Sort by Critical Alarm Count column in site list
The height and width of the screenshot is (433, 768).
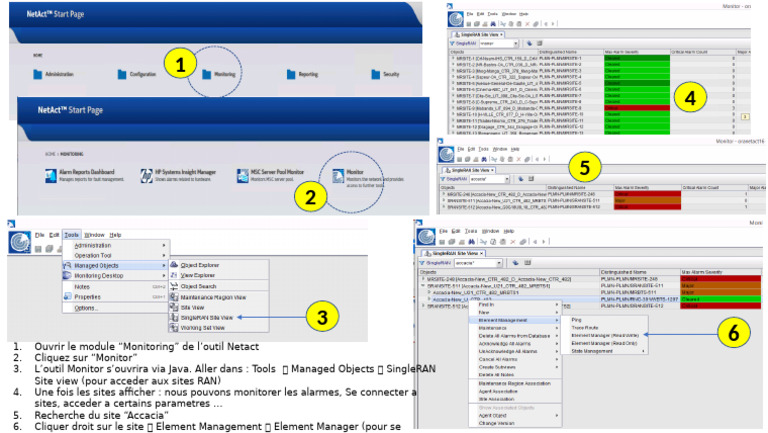[x=702, y=52]
